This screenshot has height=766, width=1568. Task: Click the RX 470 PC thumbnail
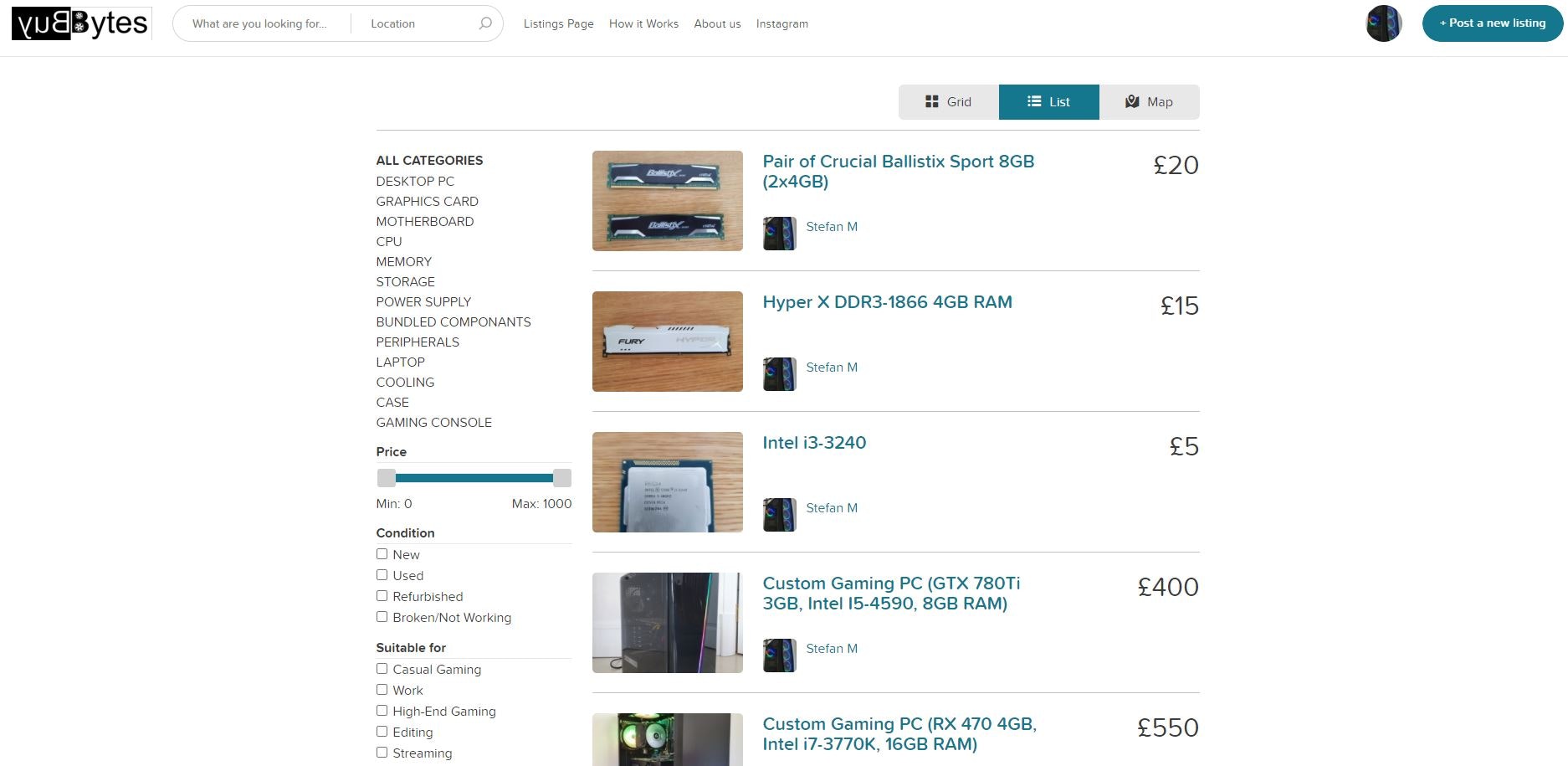[x=668, y=739]
